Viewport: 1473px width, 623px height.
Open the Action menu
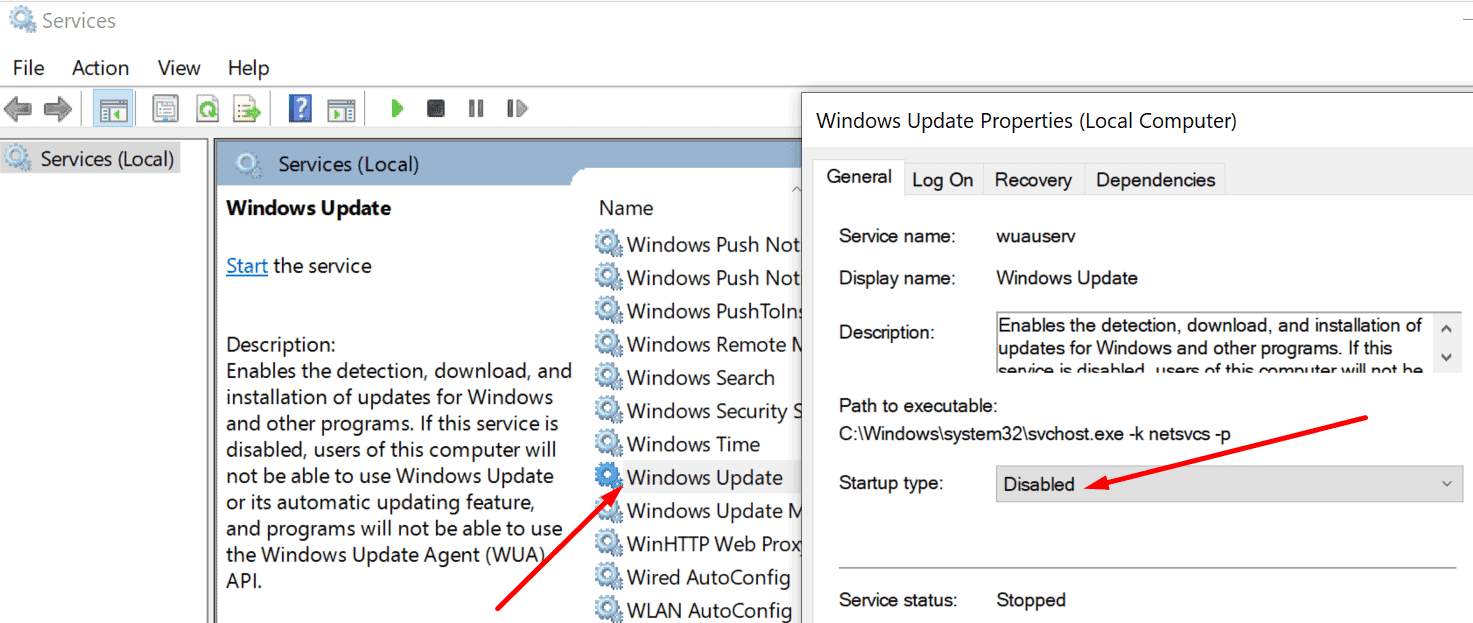click(x=100, y=68)
